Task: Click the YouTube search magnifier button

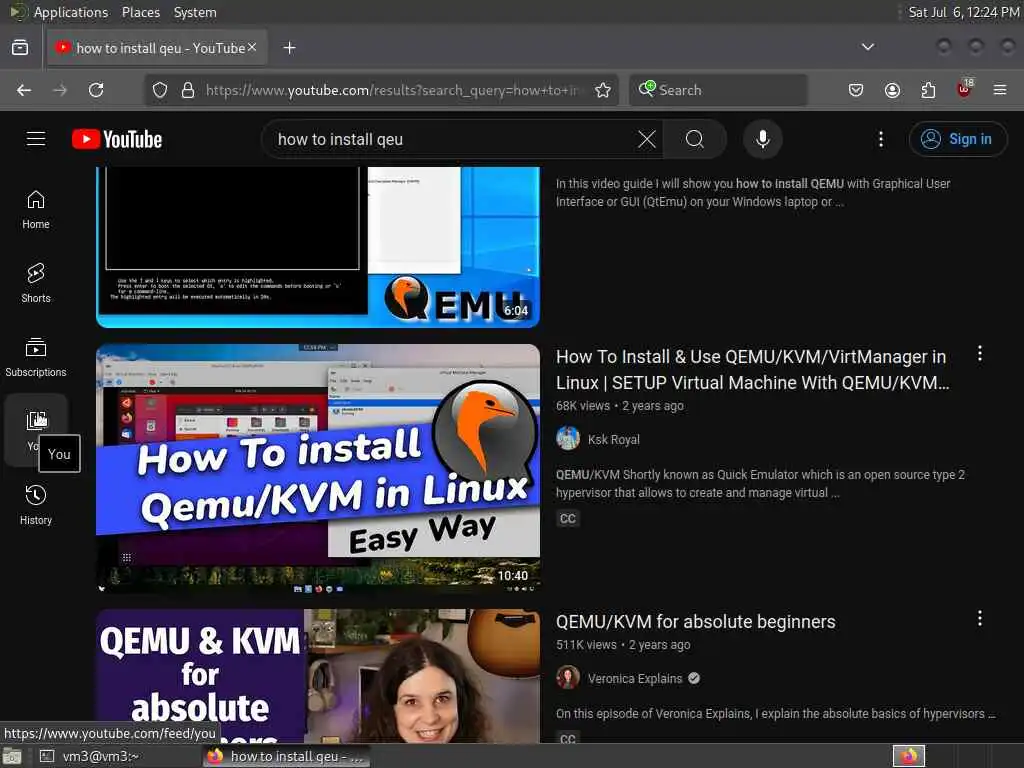Action: 695,139
